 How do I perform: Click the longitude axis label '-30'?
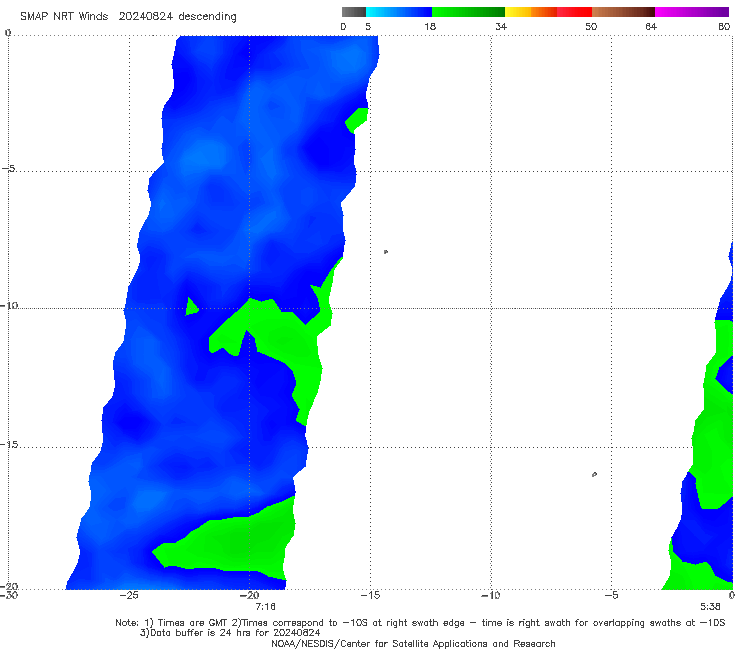point(9,595)
